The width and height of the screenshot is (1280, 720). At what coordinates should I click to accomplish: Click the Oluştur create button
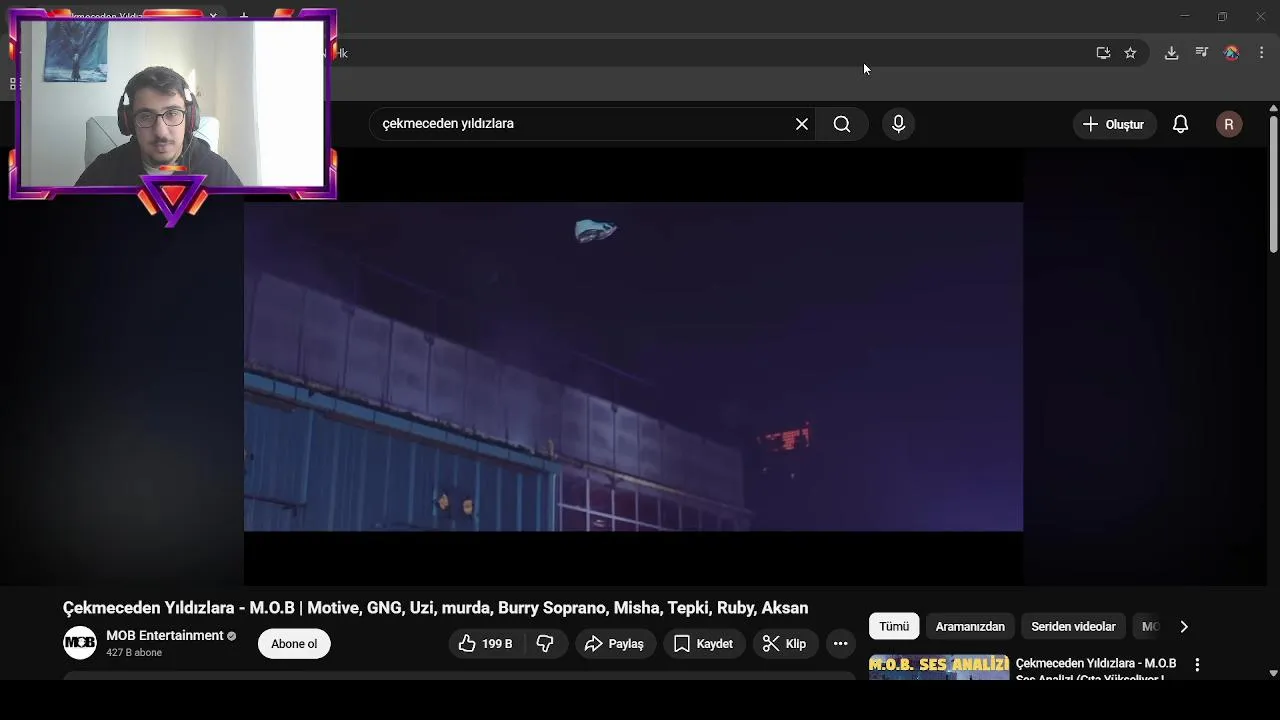pos(1114,124)
